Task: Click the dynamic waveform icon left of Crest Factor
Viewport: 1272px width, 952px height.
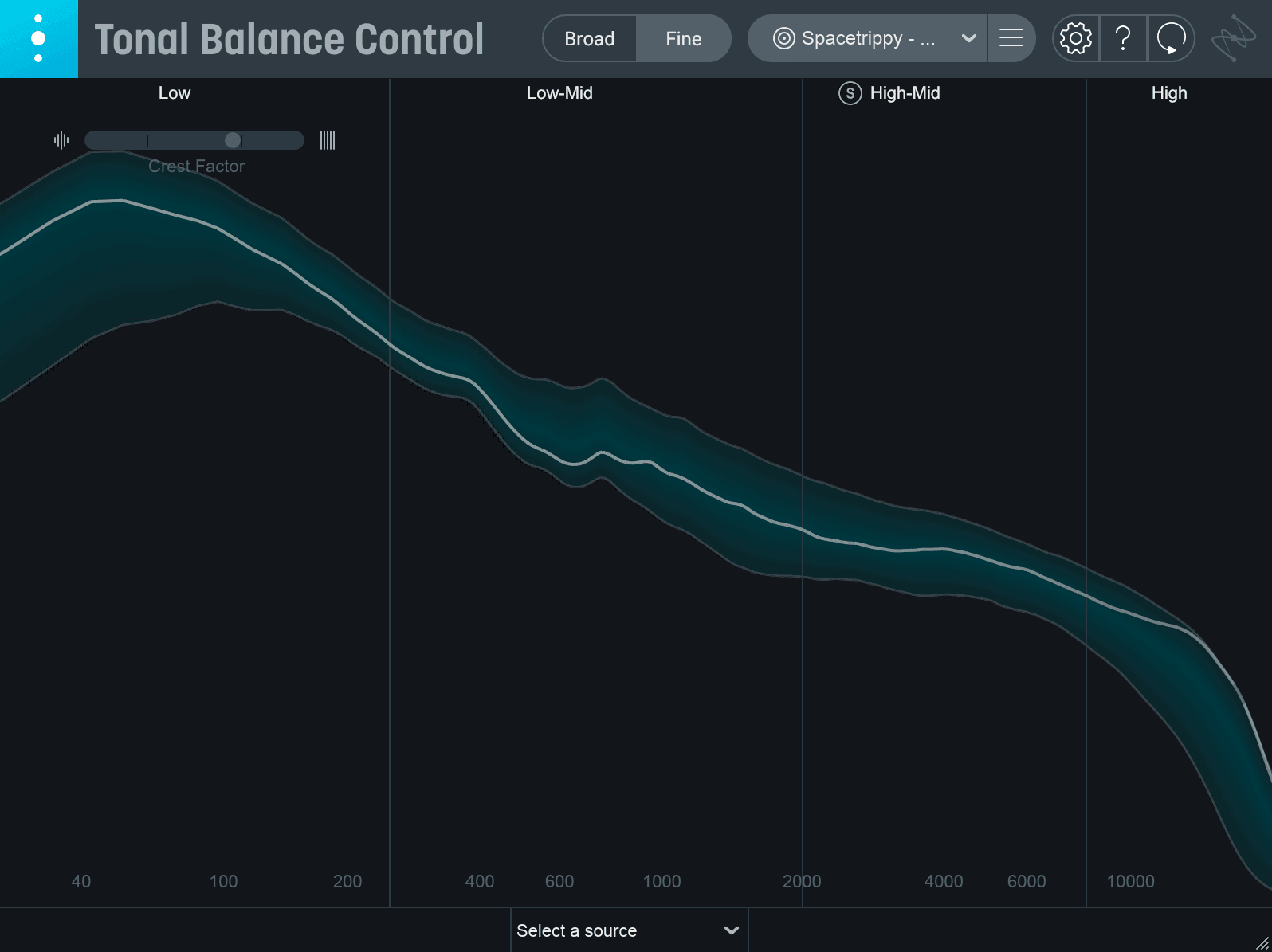Action: pyautogui.click(x=61, y=140)
